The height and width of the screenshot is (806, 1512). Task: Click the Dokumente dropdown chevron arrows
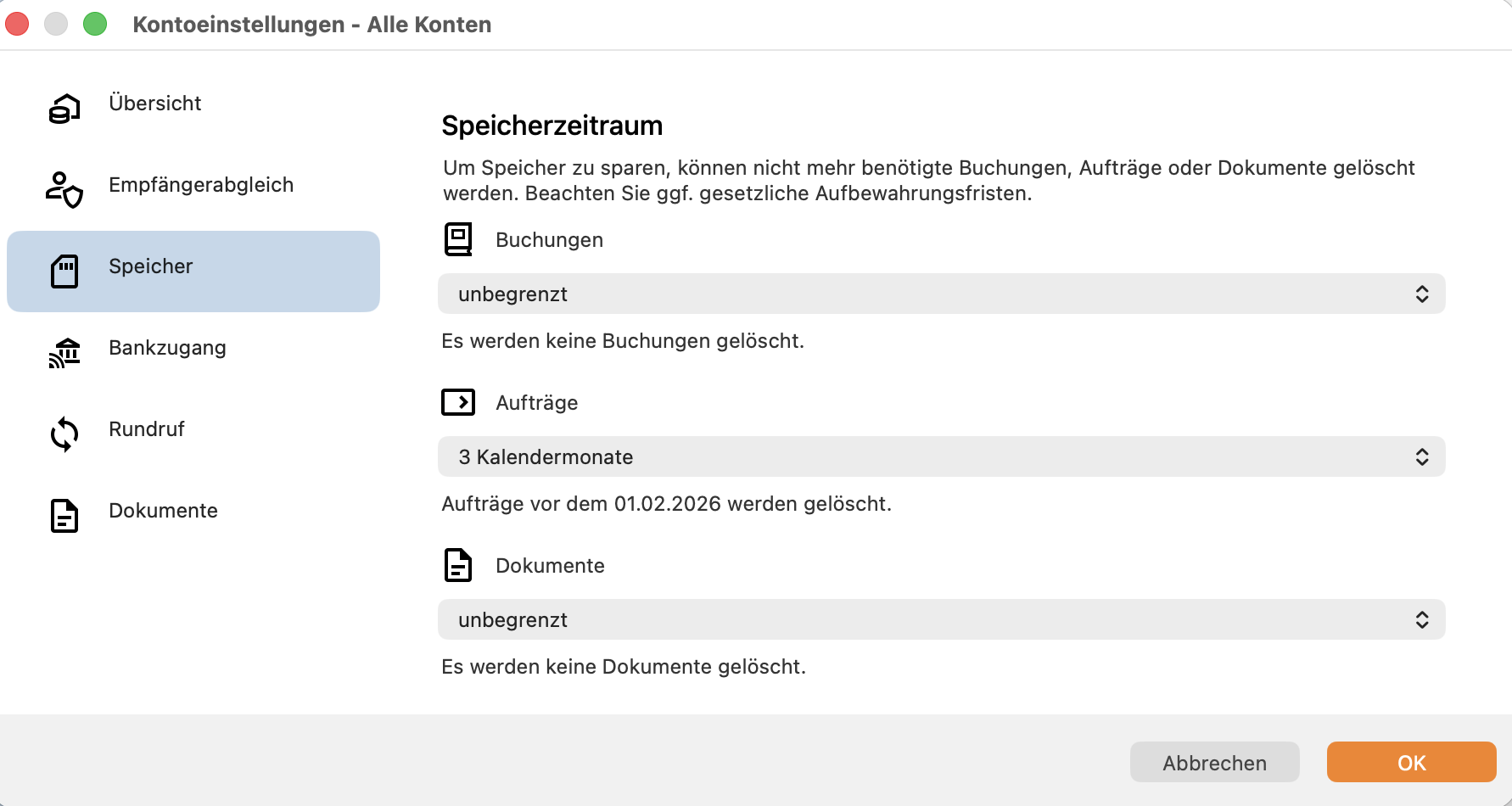(1422, 619)
